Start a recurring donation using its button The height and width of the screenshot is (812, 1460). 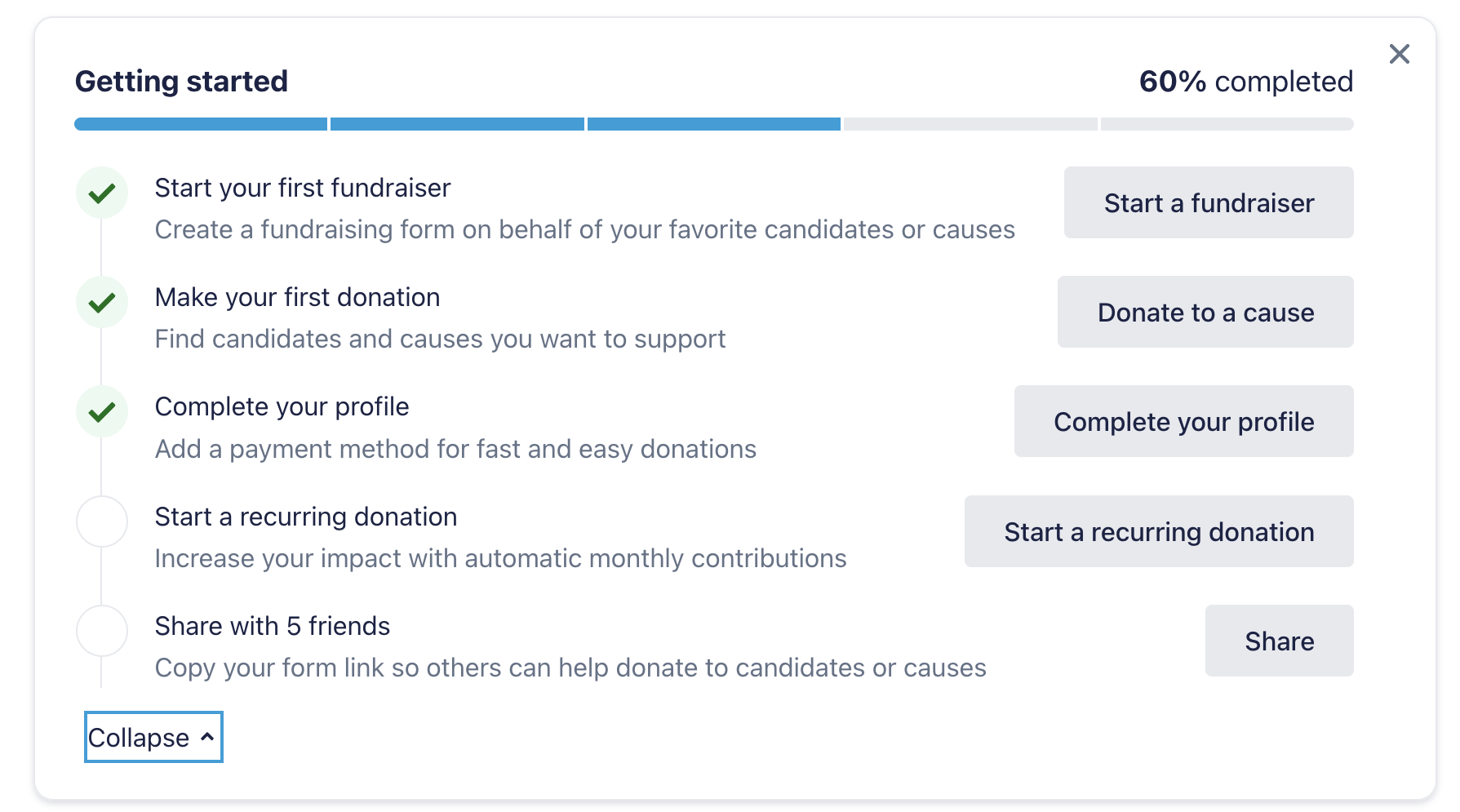coord(1159,531)
